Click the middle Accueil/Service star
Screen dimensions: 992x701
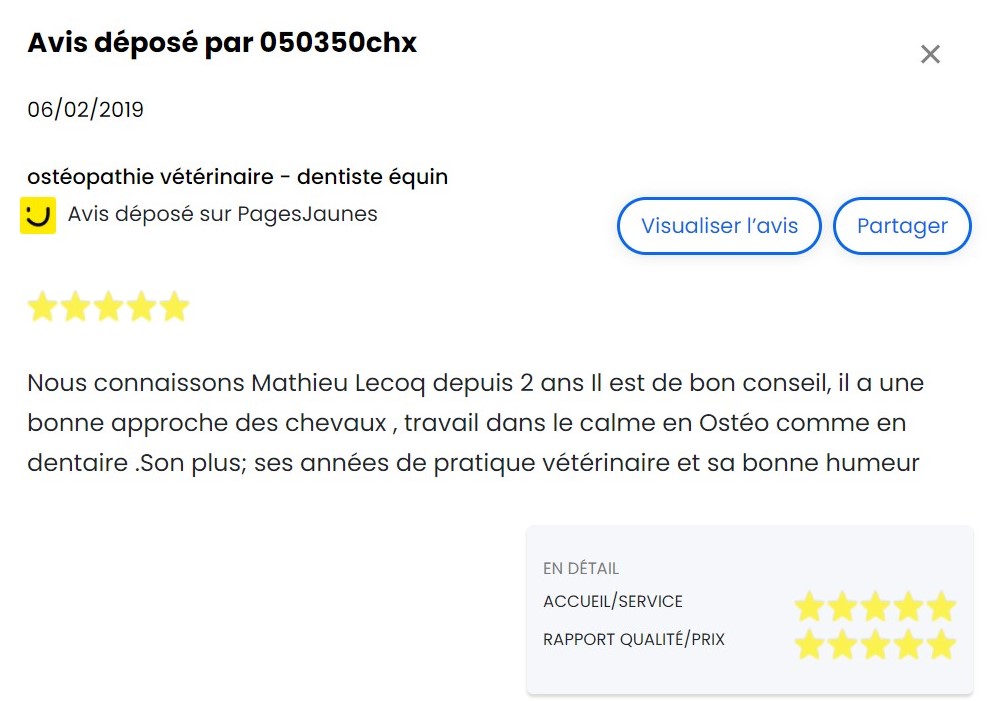pos(875,606)
